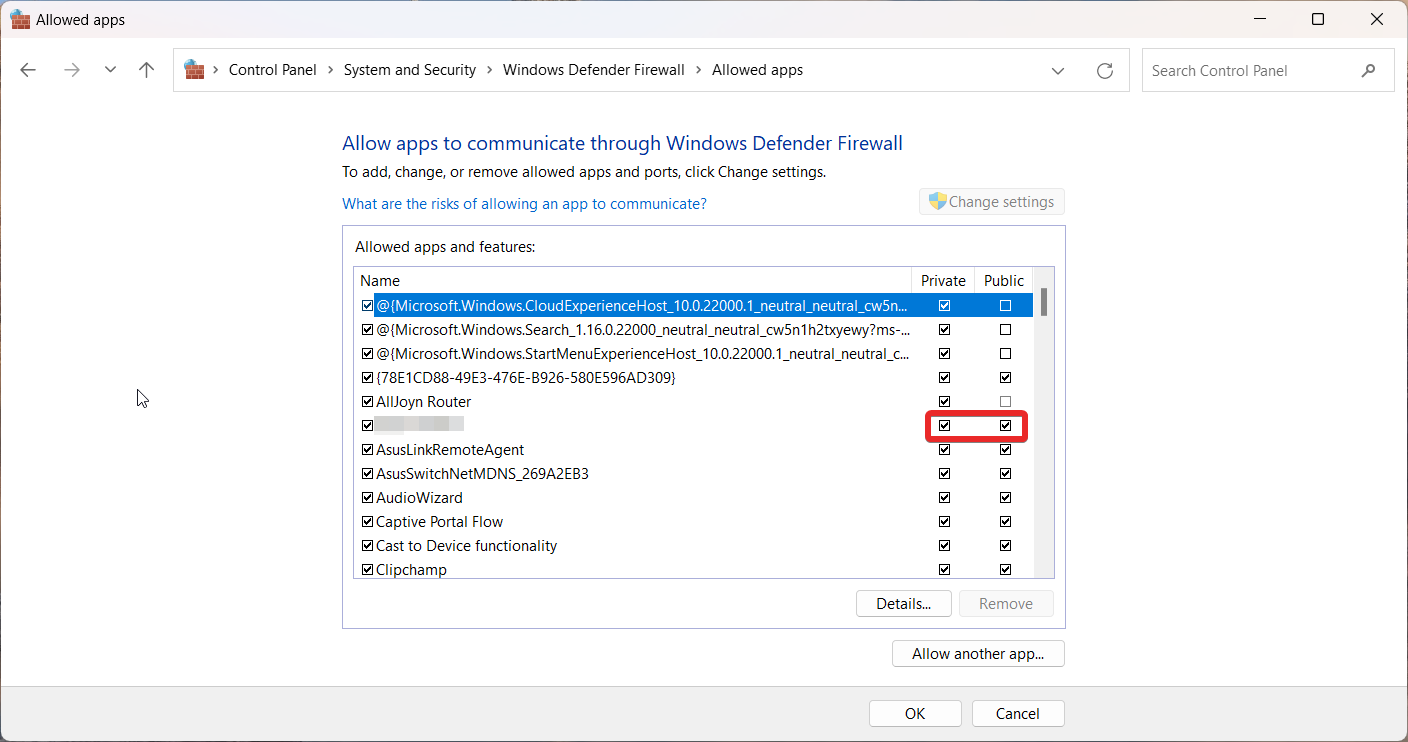Enable Public for StartMenuExperienceHost row
Viewport: 1408px width, 742px height.
click(1005, 354)
